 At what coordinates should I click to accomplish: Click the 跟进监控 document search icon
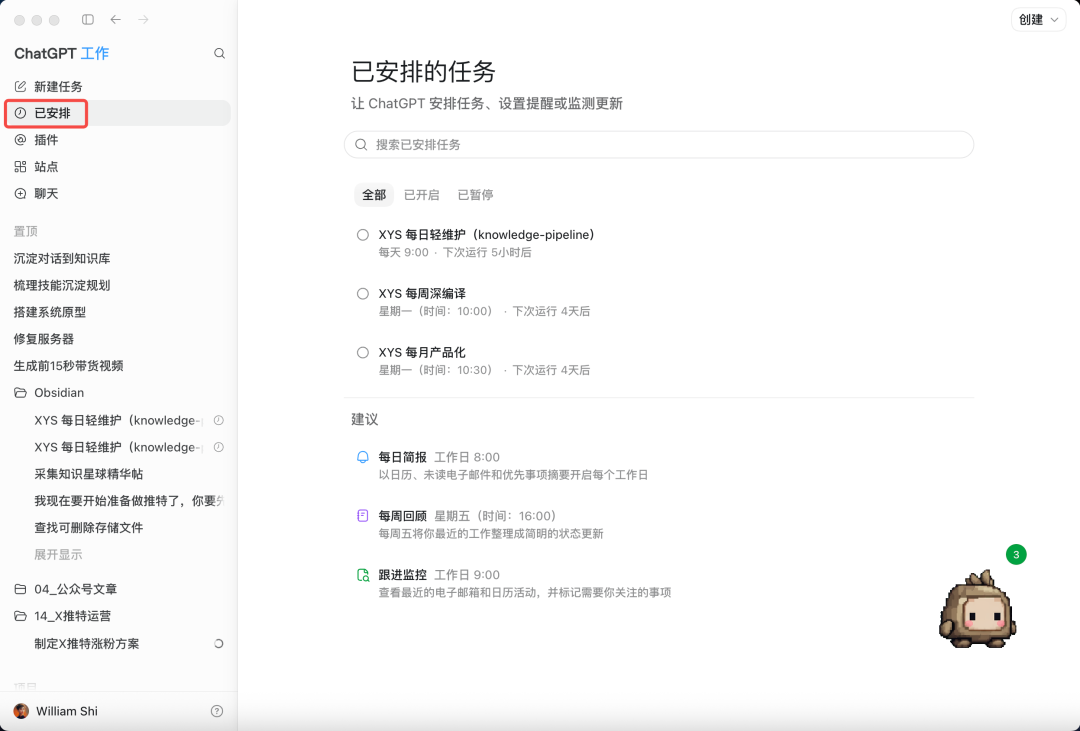point(362,575)
